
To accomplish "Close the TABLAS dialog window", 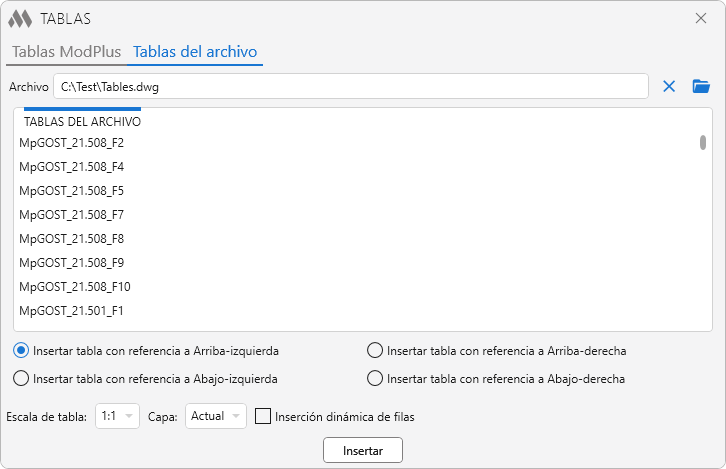I will click(x=701, y=18).
